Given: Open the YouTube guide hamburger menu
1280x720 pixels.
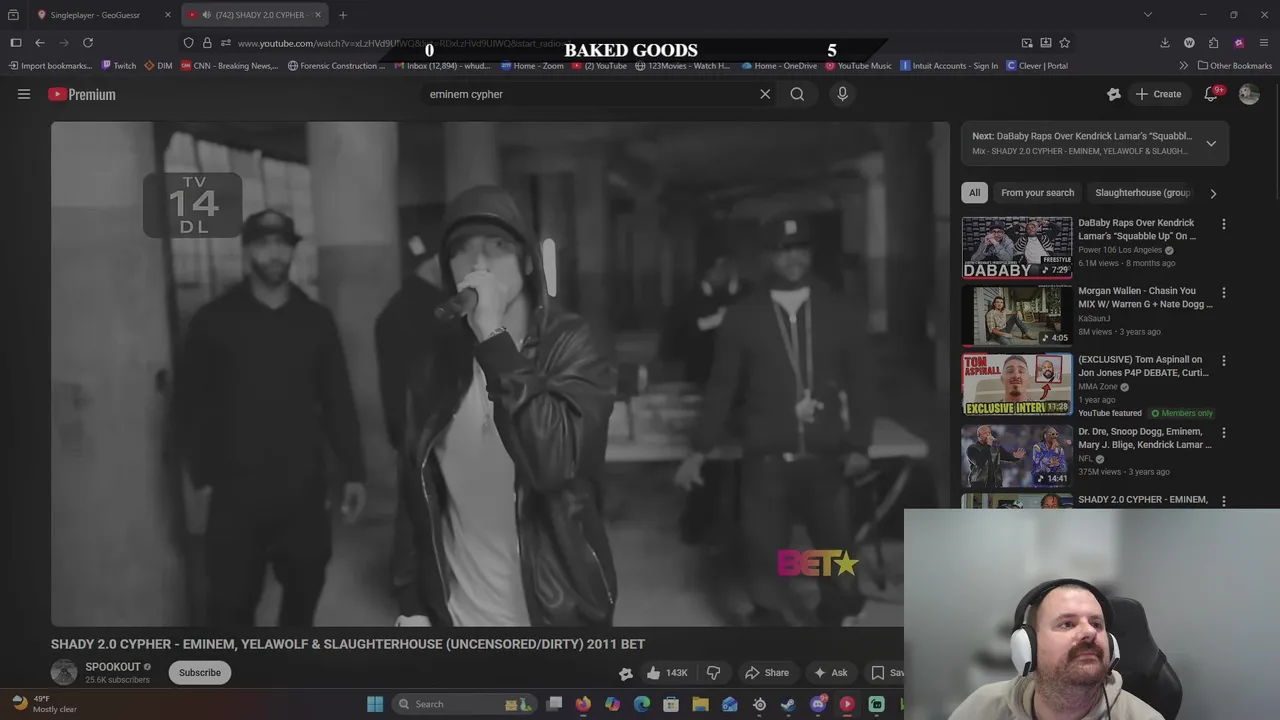Looking at the screenshot, I should click(24, 94).
